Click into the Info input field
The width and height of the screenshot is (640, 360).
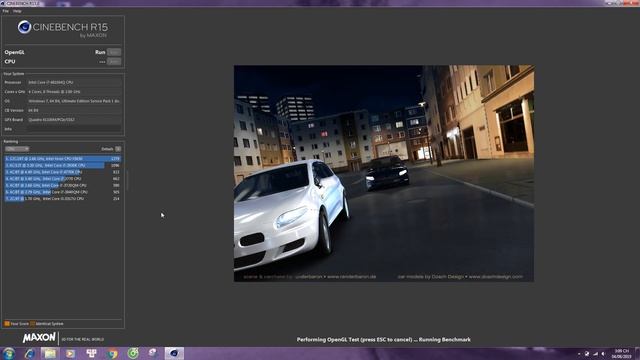tap(74, 129)
